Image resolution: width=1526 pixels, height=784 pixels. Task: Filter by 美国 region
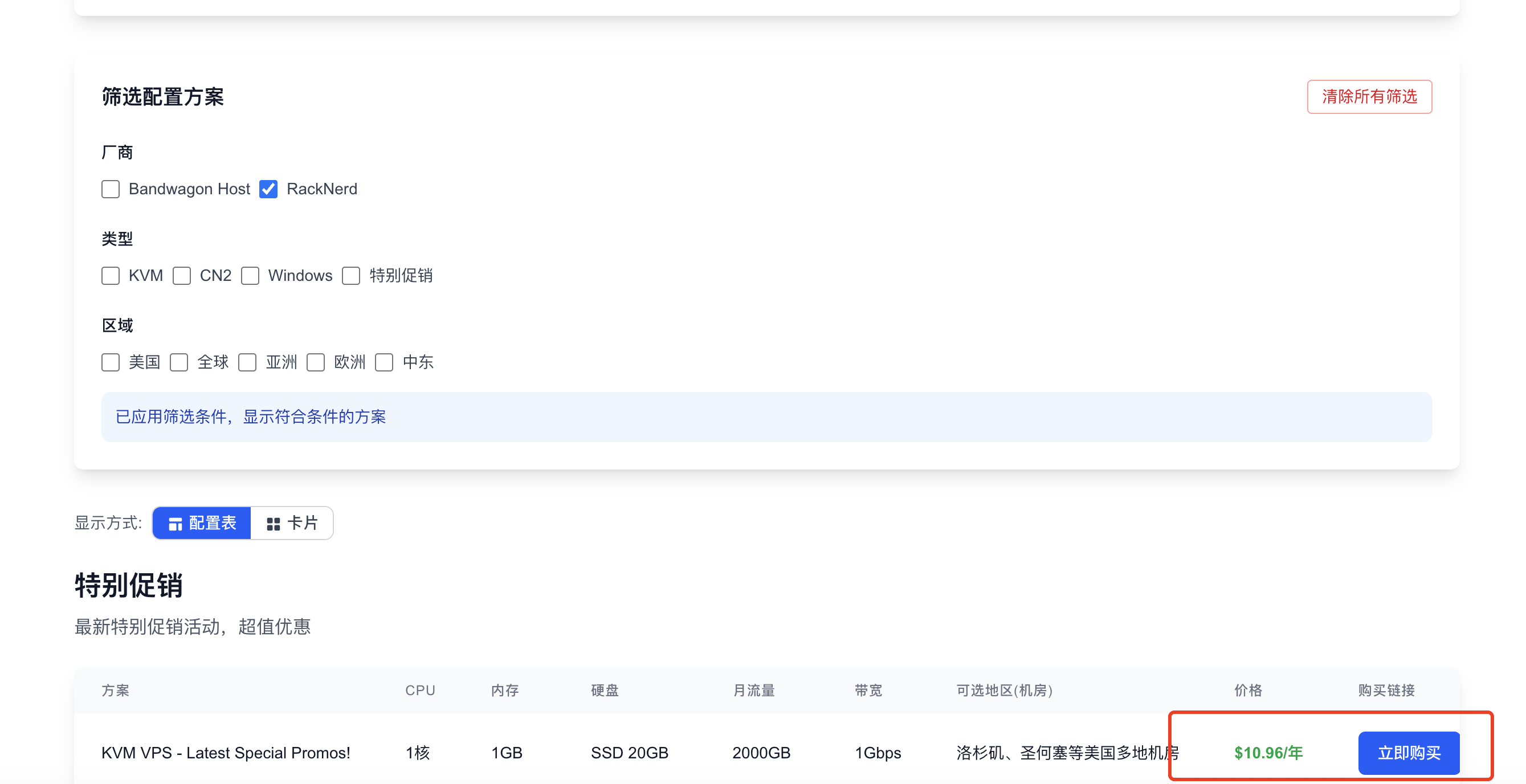tap(110, 362)
